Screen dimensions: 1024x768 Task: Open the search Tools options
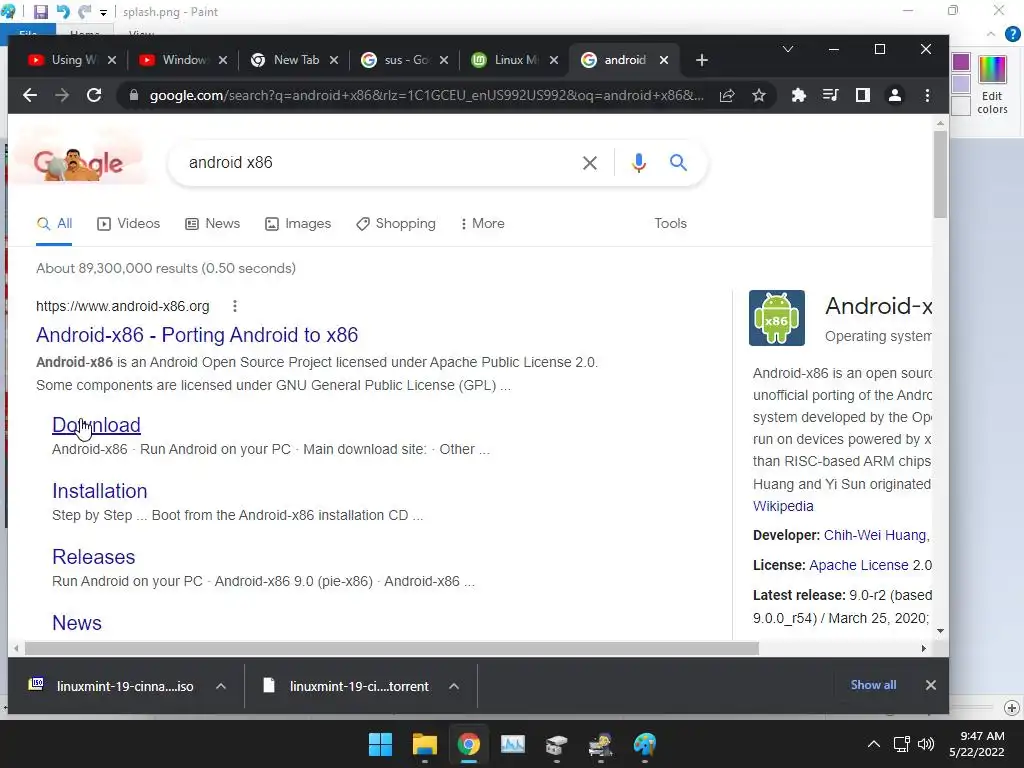(x=671, y=223)
